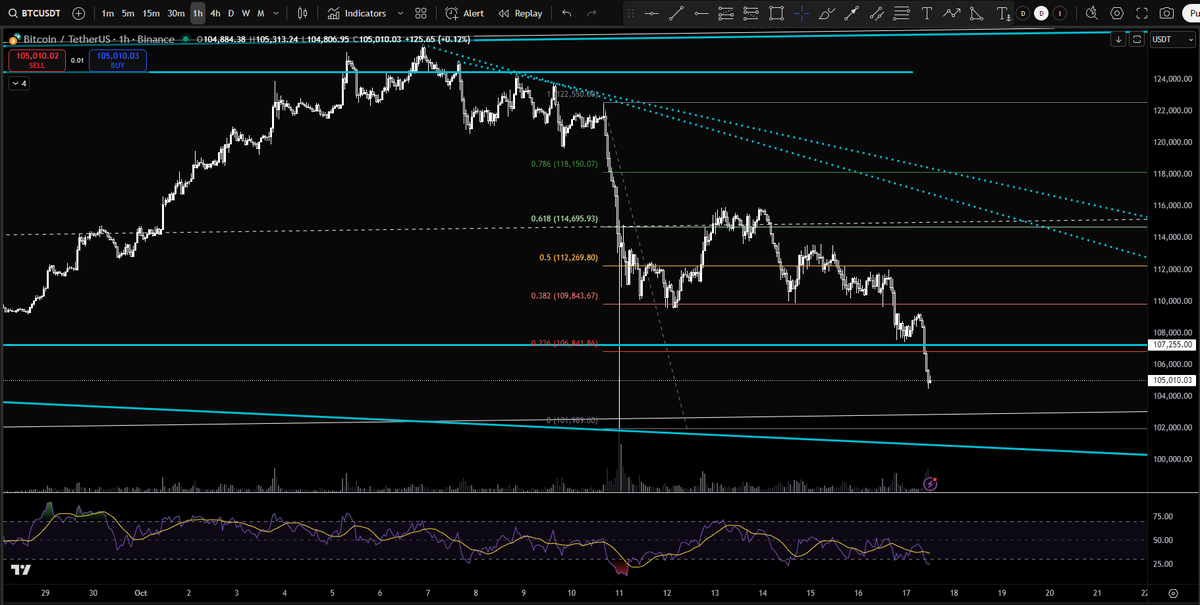The width and height of the screenshot is (1200, 605).
Task: Click the BUY 105,010.03 button
Action: 118,60
